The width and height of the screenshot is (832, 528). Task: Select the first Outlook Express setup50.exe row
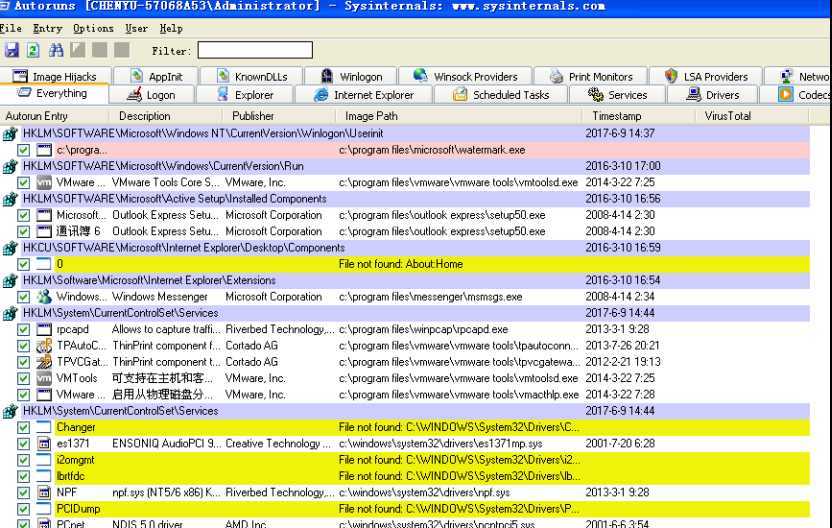(x=432, y=215)
